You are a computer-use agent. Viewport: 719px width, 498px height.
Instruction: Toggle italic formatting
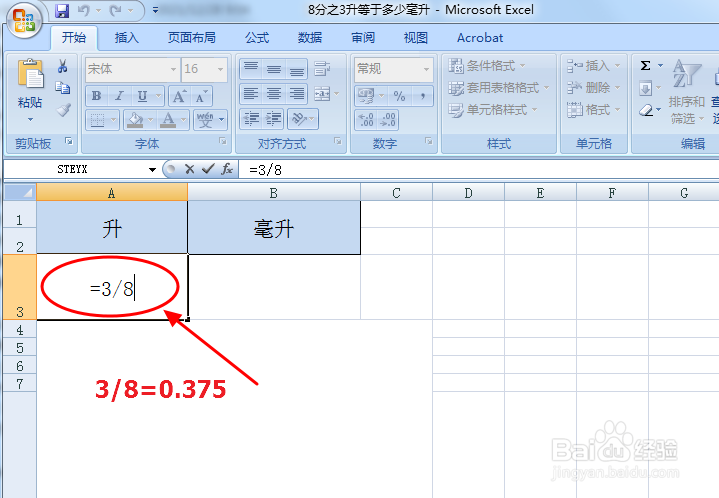coord(119,96)
